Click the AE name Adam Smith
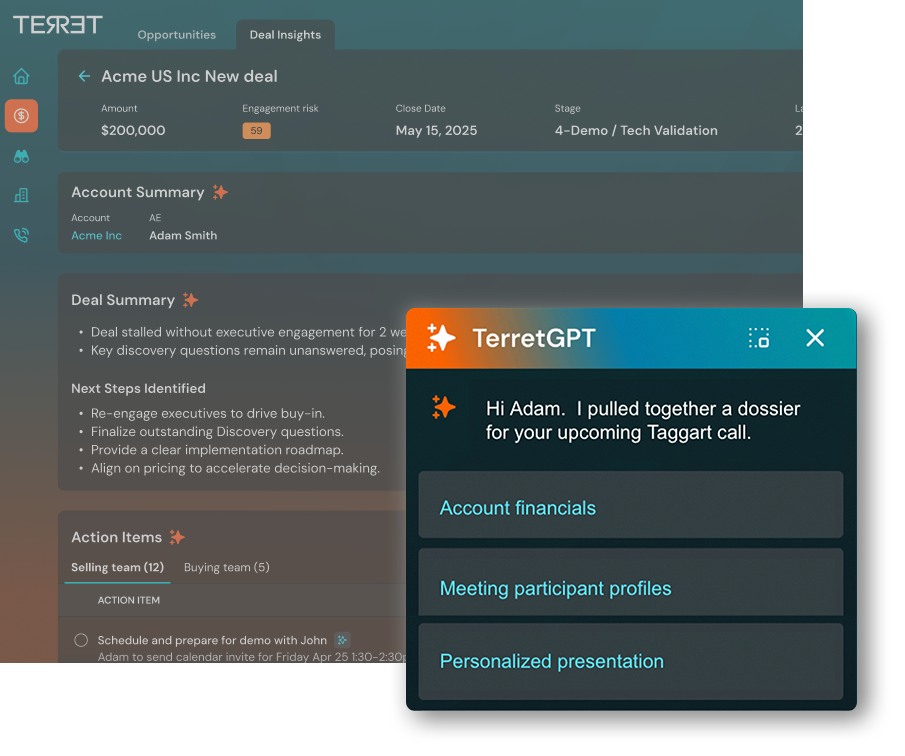Screen dimensions: 905x756 click(183, 235)
